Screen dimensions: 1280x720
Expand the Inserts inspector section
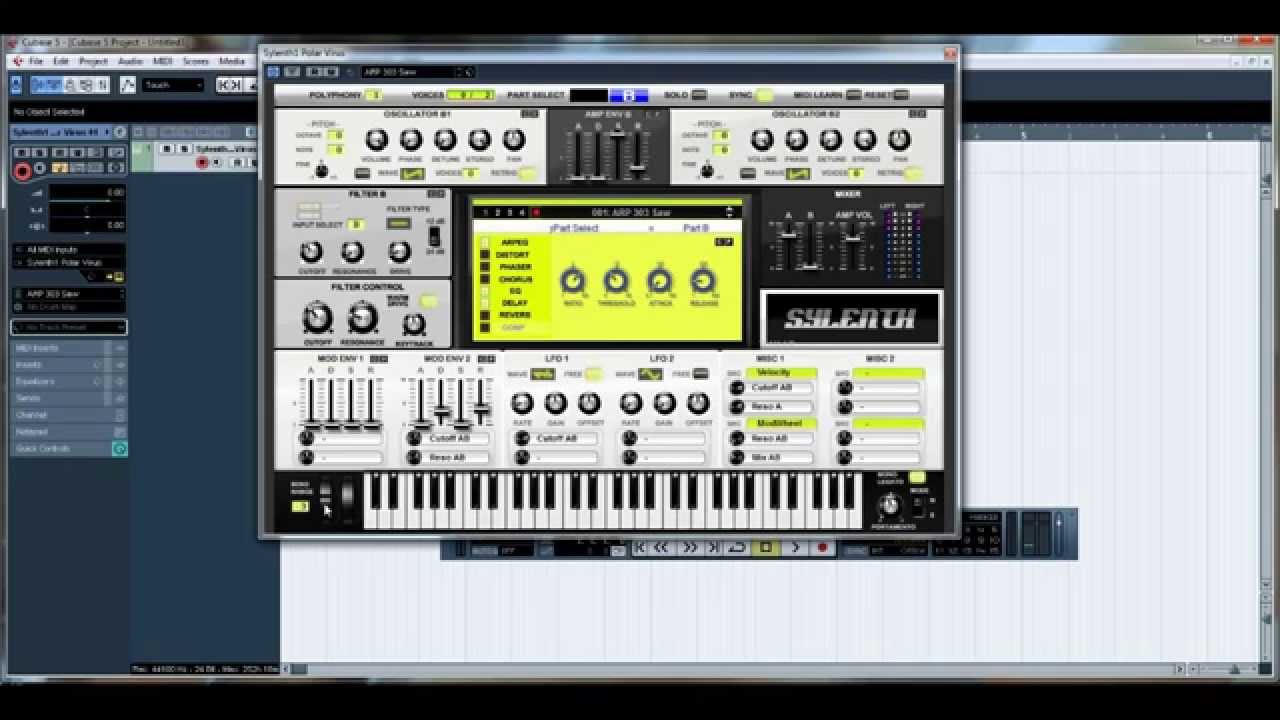(x=69, y=365)
